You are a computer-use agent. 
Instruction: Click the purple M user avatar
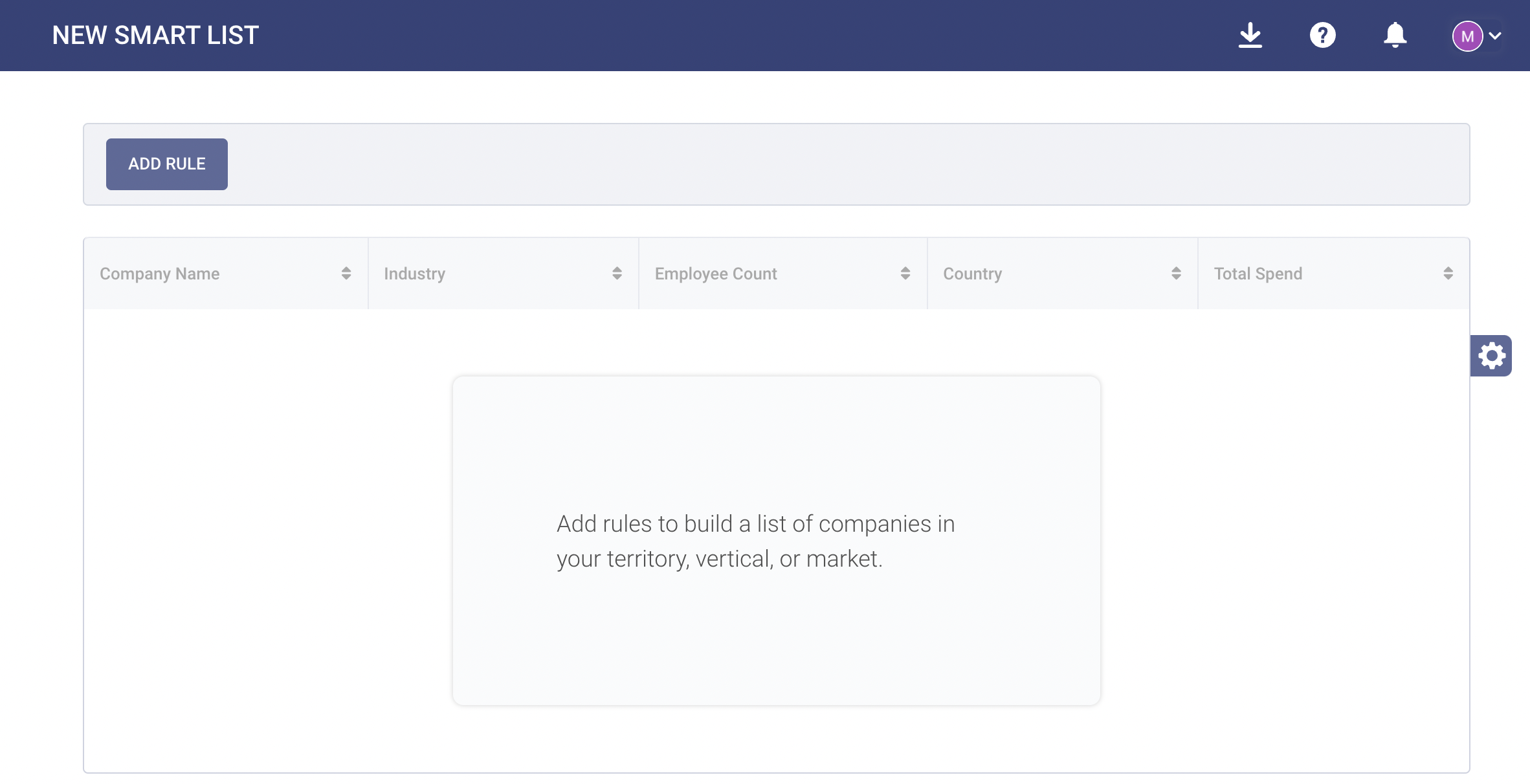[x=1467, y=36]
